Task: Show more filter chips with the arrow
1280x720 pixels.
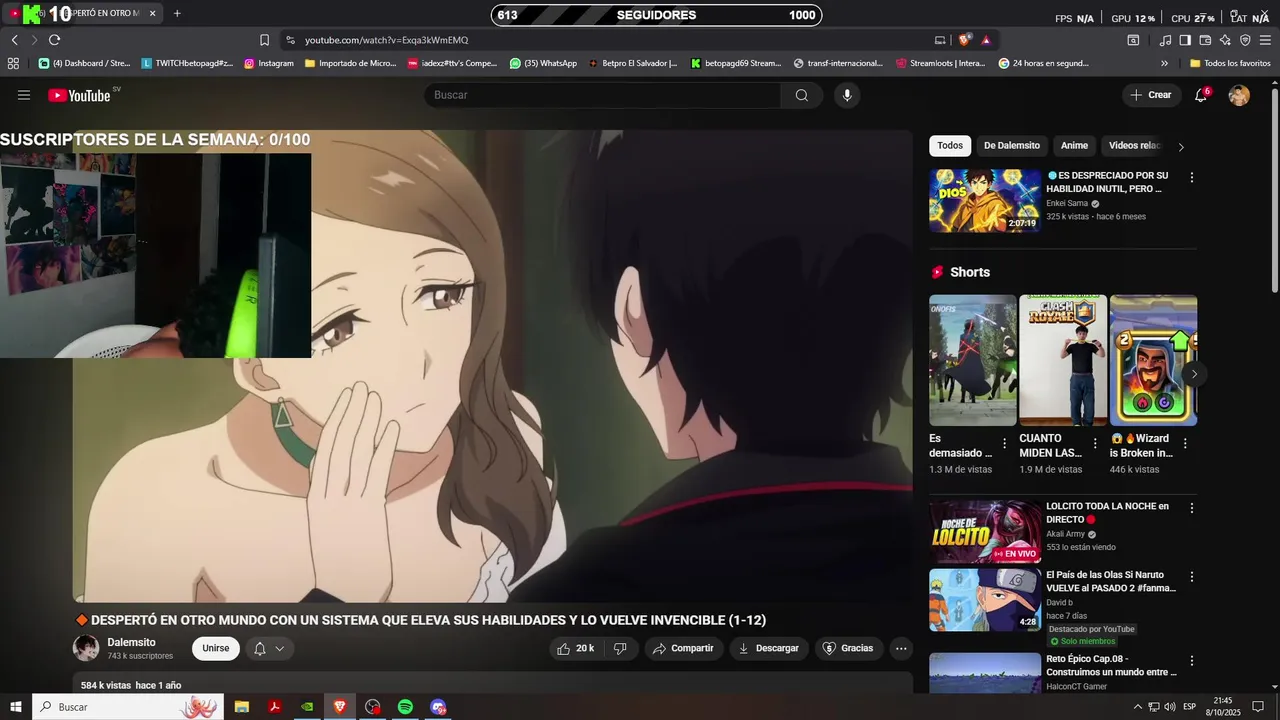Action: [x=1181, y=147]
